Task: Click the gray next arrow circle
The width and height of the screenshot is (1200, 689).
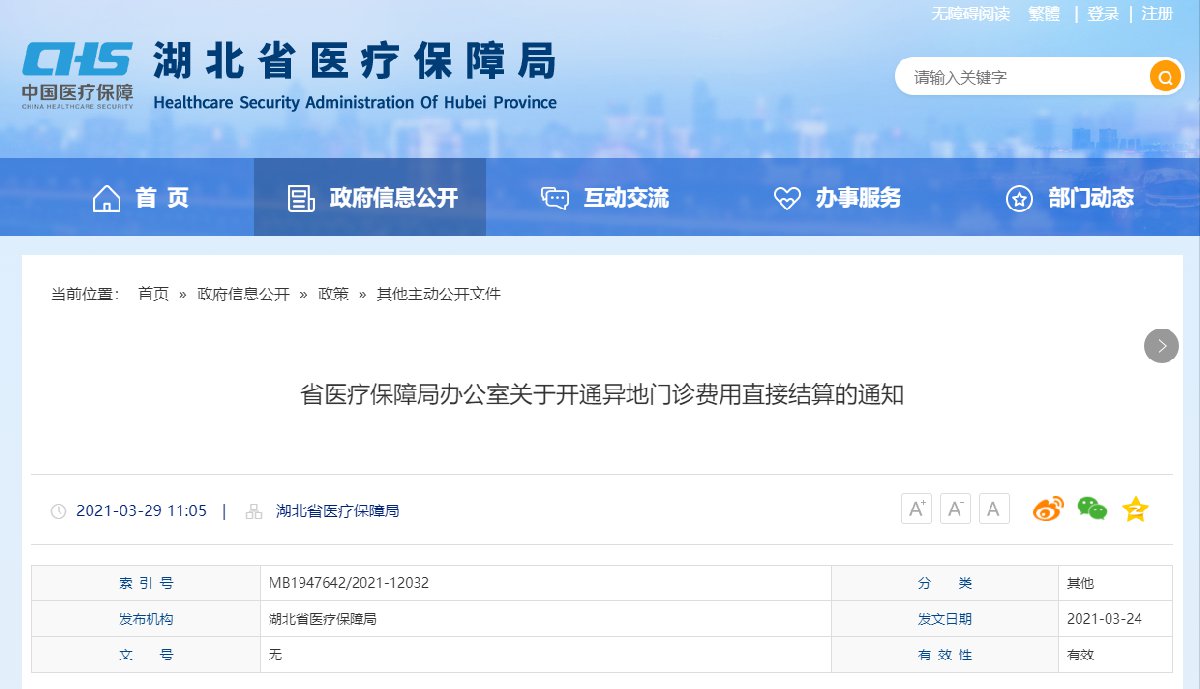Action: (1161, 346)
